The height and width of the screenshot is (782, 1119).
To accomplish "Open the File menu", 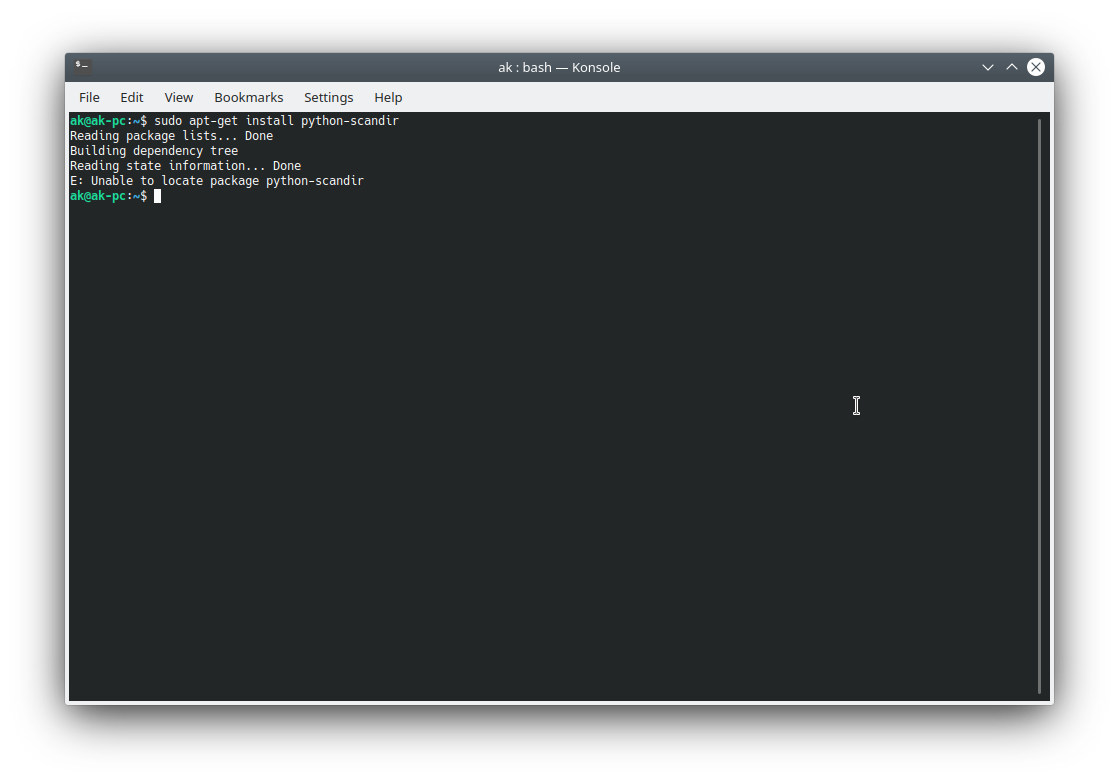I will (x=89, y=97).
